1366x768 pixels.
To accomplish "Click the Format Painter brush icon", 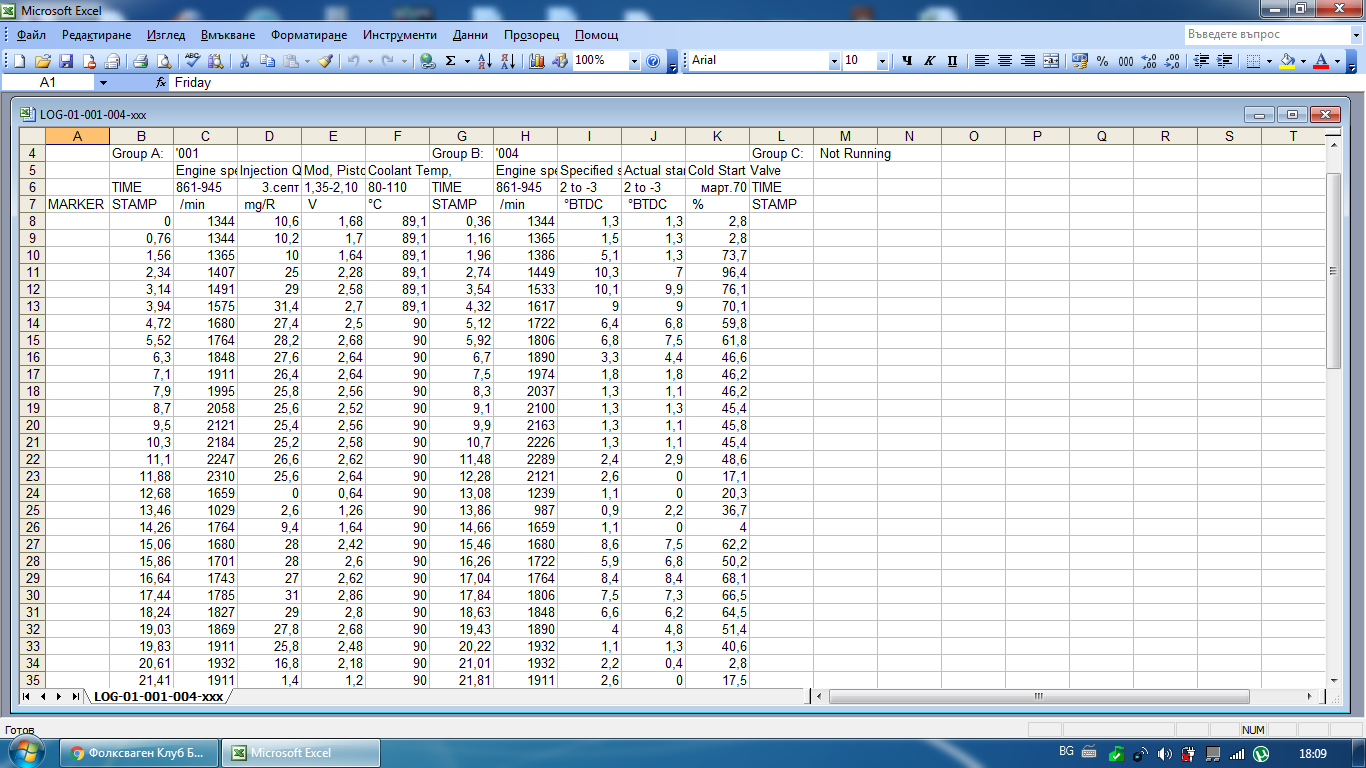I will (x=325, y=61).
